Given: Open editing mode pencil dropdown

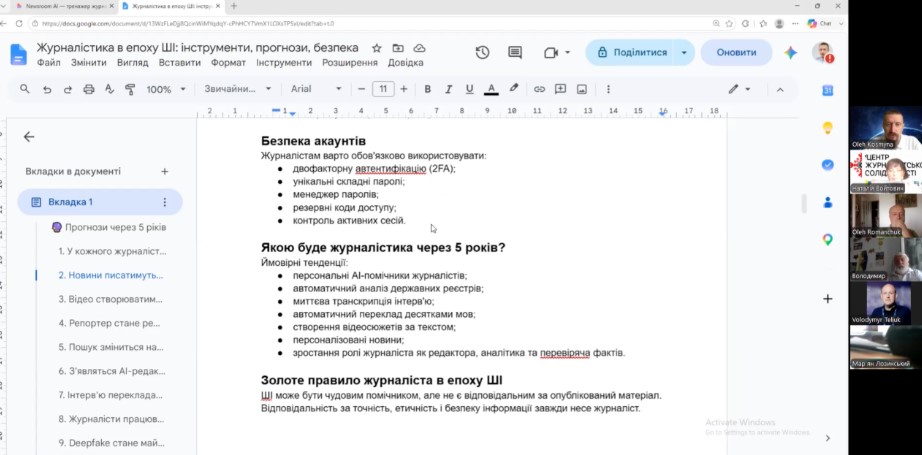Looking at the screenshot, I should point(739,89).
